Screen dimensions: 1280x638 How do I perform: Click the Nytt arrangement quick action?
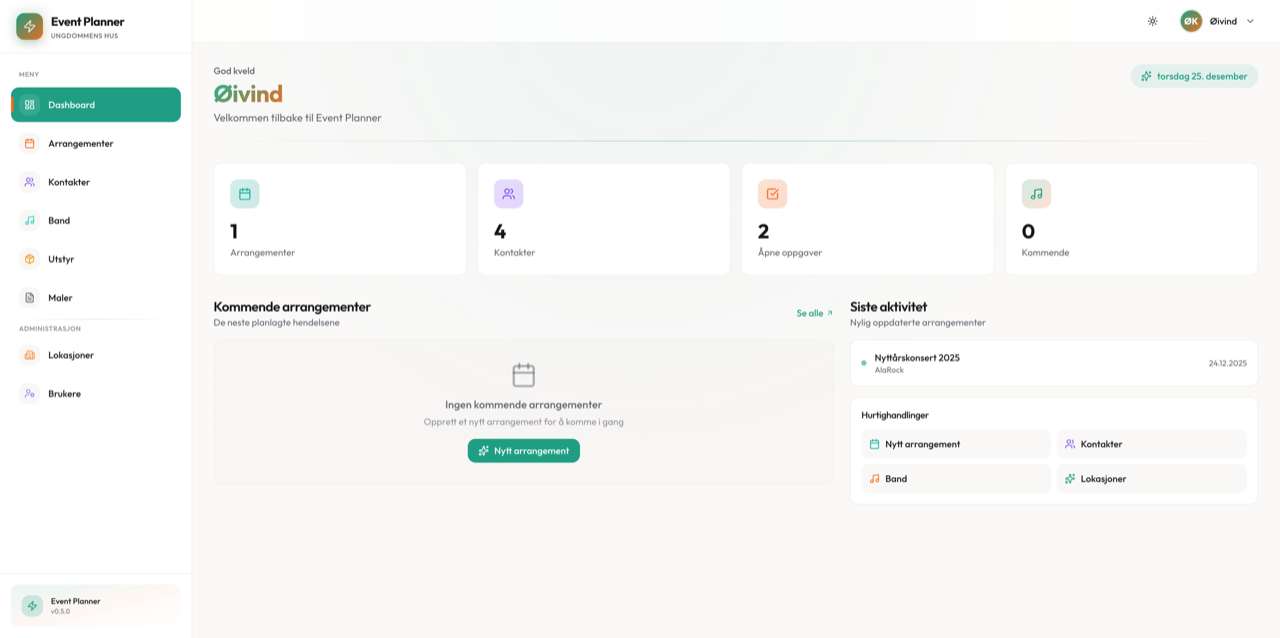pos(955,443)
